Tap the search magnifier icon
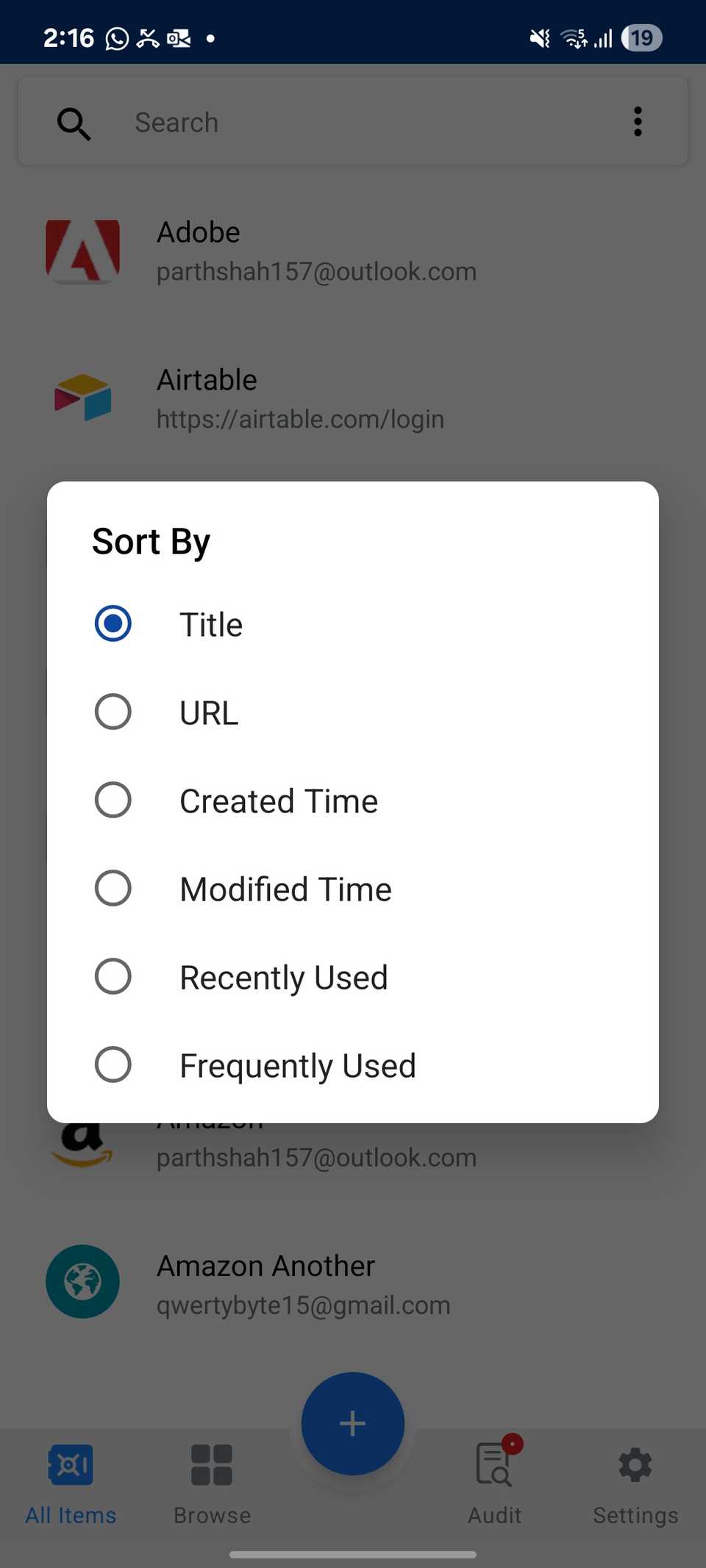 74,123
